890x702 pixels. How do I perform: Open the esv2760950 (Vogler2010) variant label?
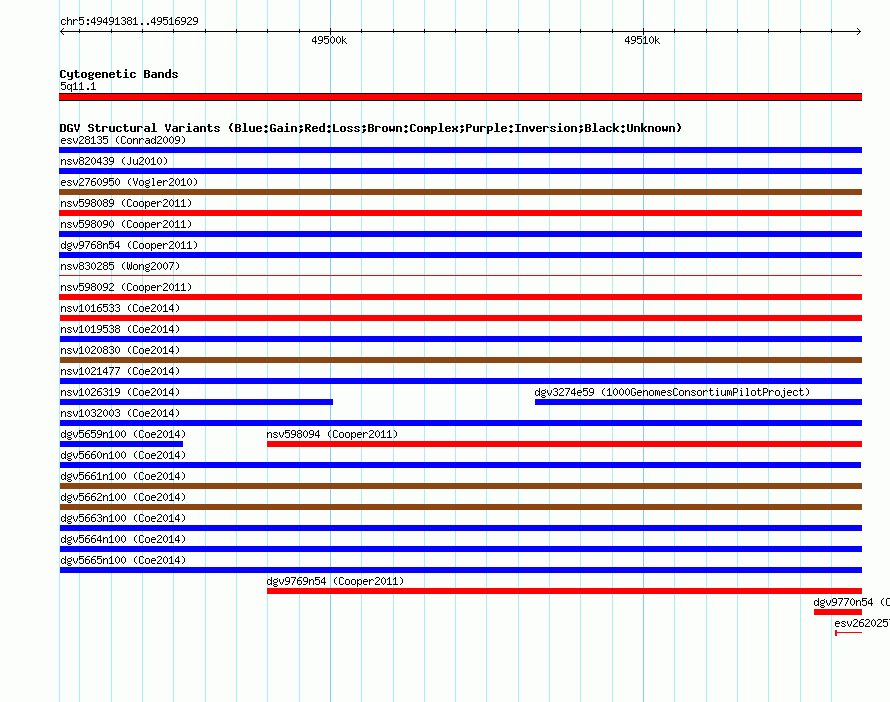point(129,182)
